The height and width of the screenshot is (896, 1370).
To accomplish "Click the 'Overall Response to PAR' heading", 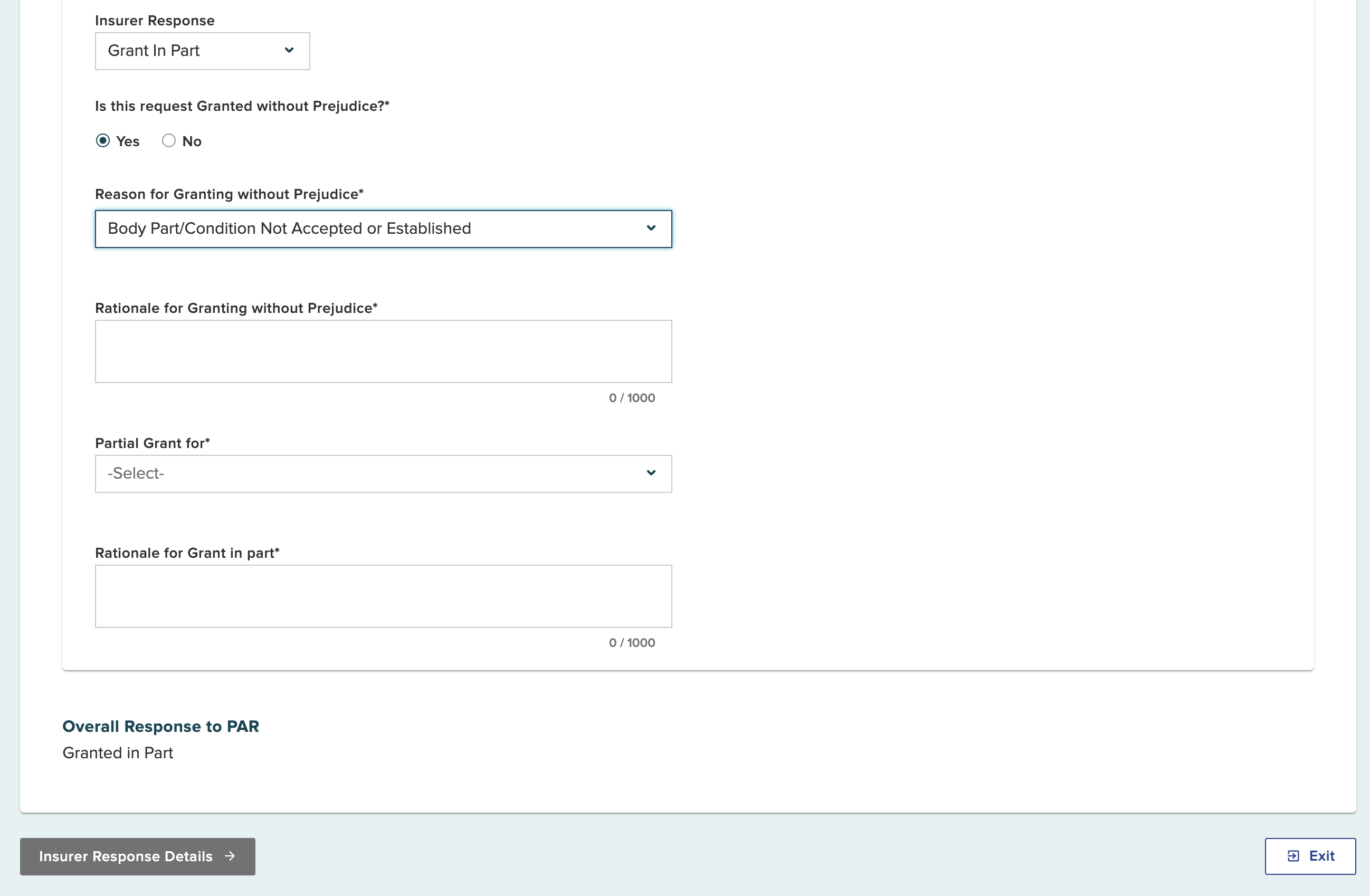I will coord(160,726).
